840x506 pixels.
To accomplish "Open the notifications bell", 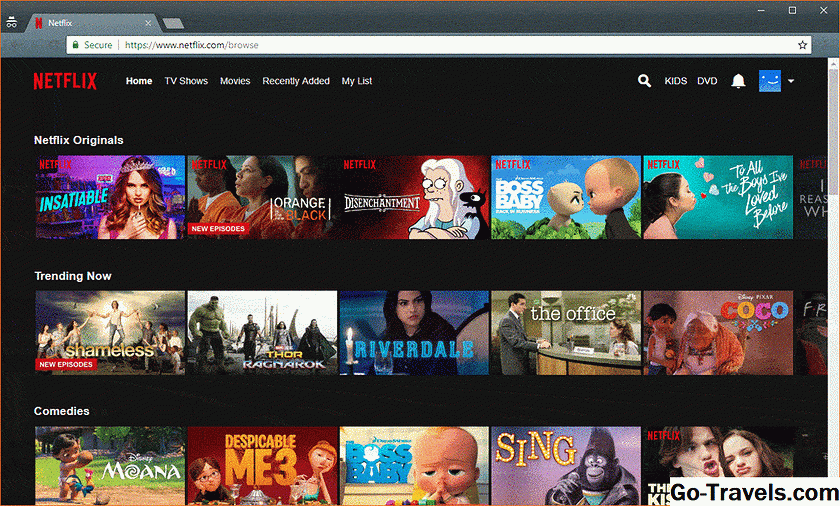I will (738, 81).
